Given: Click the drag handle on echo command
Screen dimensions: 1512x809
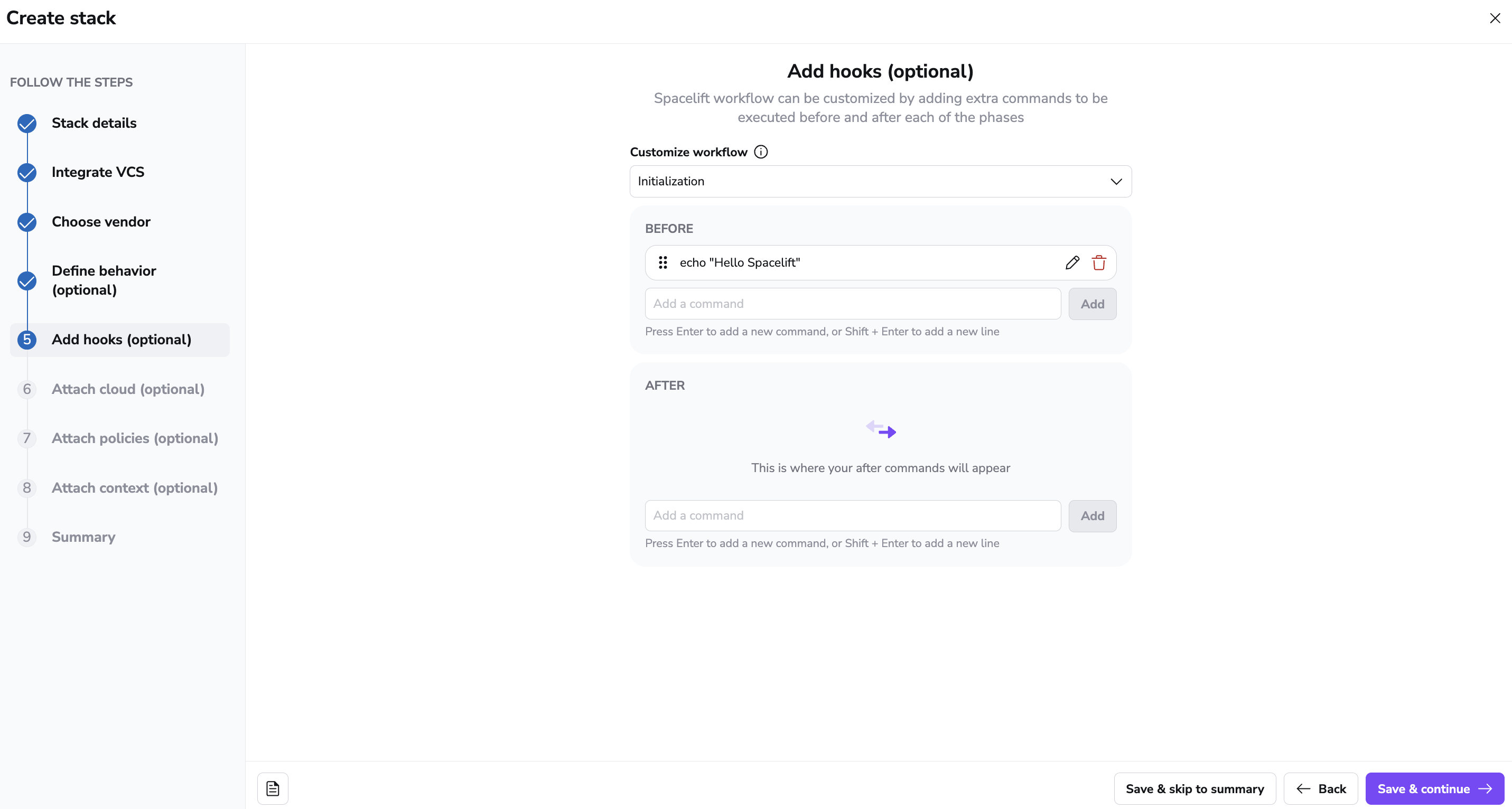Looking at the screenshot, I should (662, 263).
